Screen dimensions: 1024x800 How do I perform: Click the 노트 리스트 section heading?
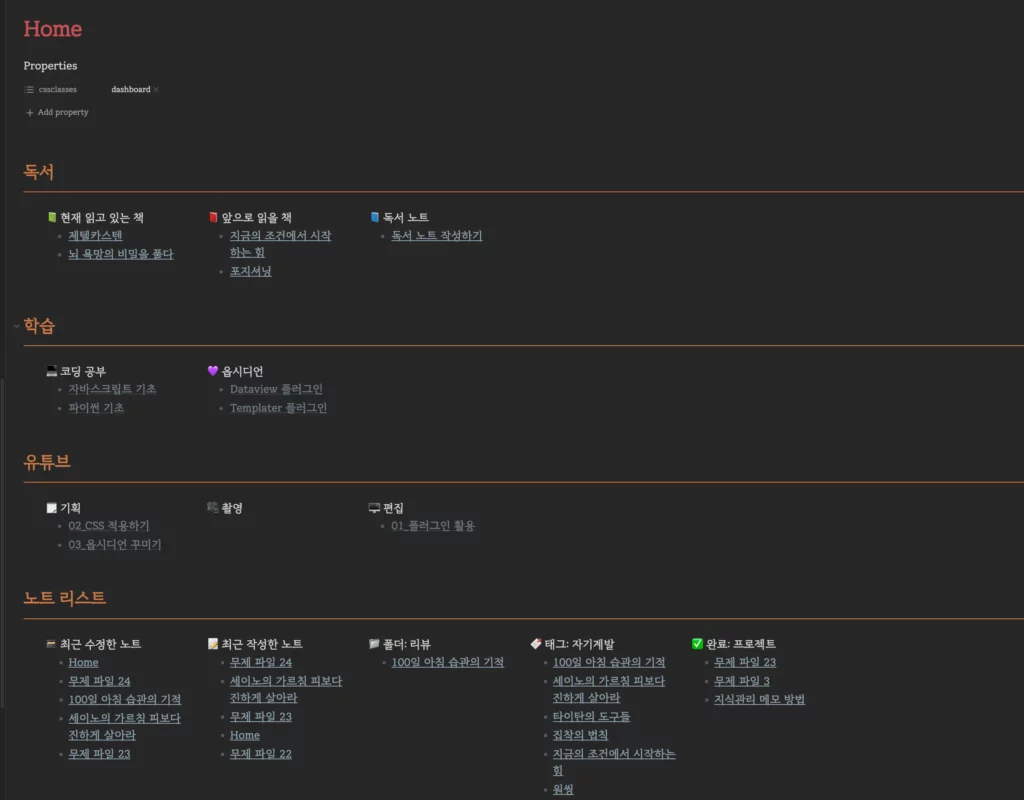pyautogui.click(x=65, y=598)
